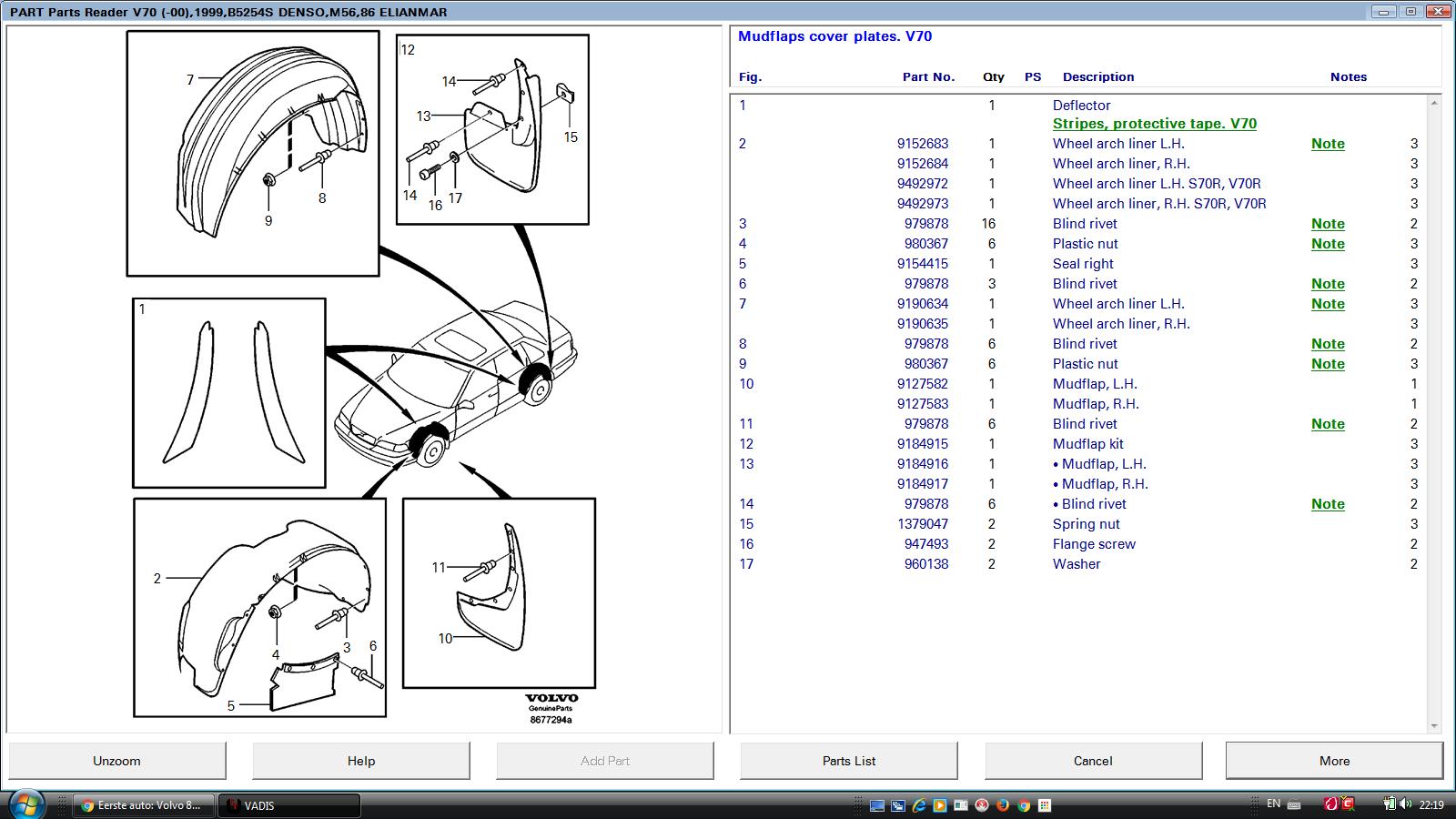The width and height of the screenshot is (1456, 819).
Task: Click the Cancel button
Action: click(x=1092, y=761)
